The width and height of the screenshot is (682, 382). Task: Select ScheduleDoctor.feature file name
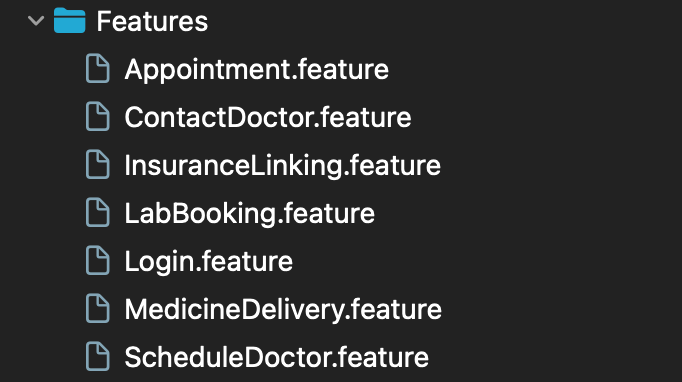276,357
